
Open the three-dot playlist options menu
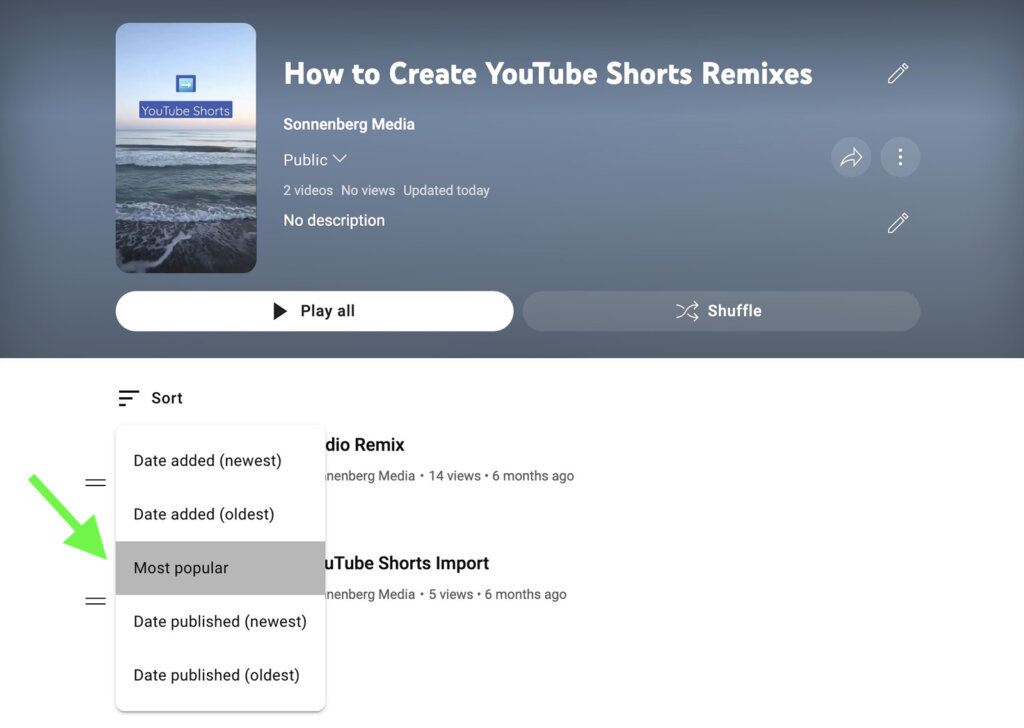click(x=899, y=157)
